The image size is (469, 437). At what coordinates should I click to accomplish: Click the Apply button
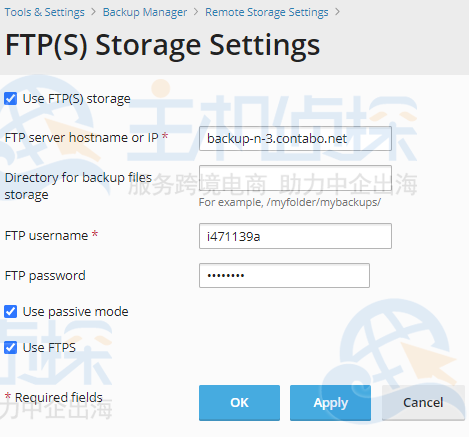click(330, 403)
